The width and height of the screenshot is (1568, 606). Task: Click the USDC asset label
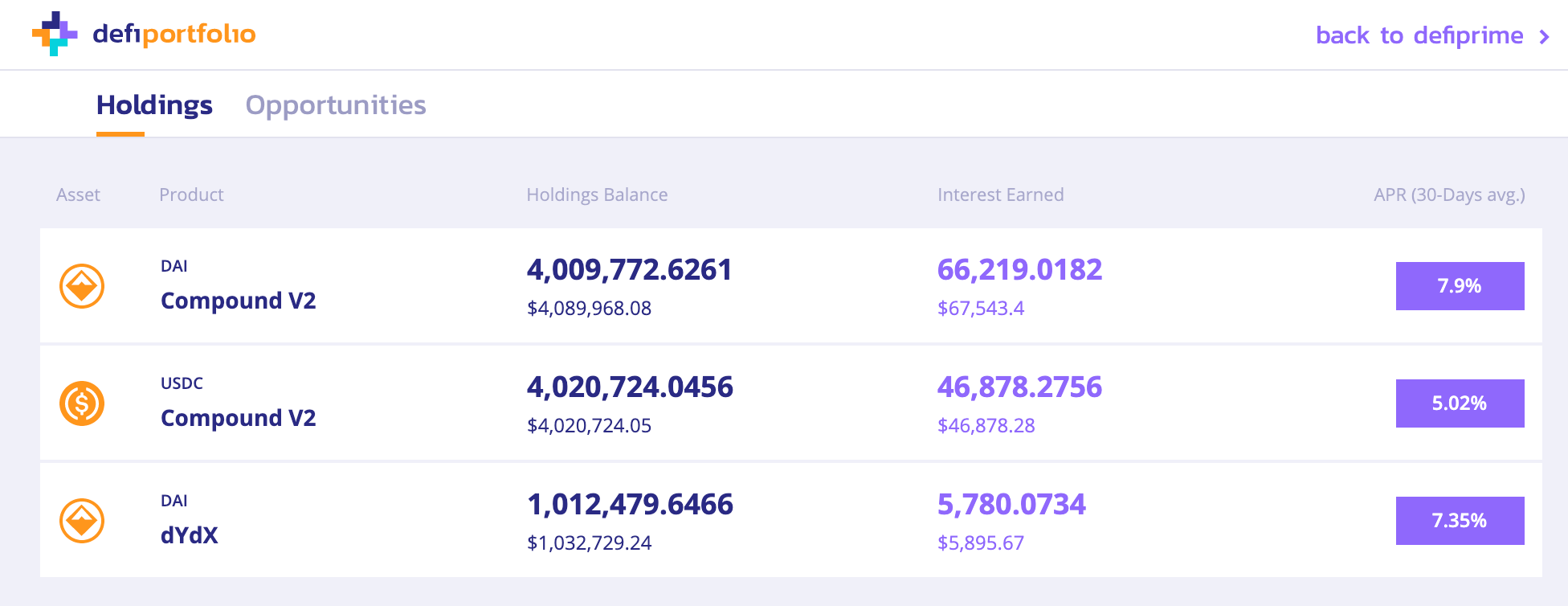(x=182, y=383)
